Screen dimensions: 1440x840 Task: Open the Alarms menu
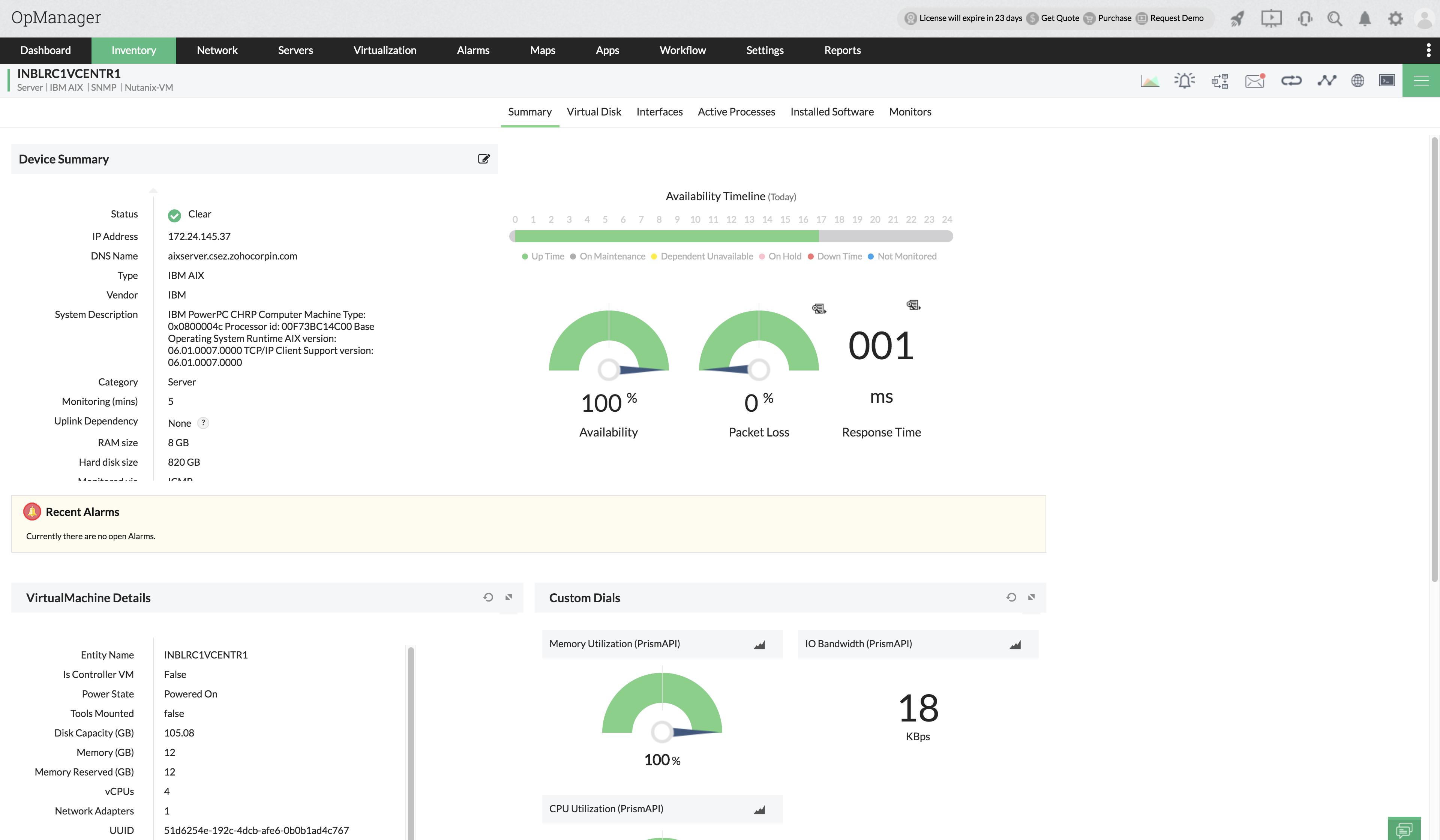coord(472,50)
